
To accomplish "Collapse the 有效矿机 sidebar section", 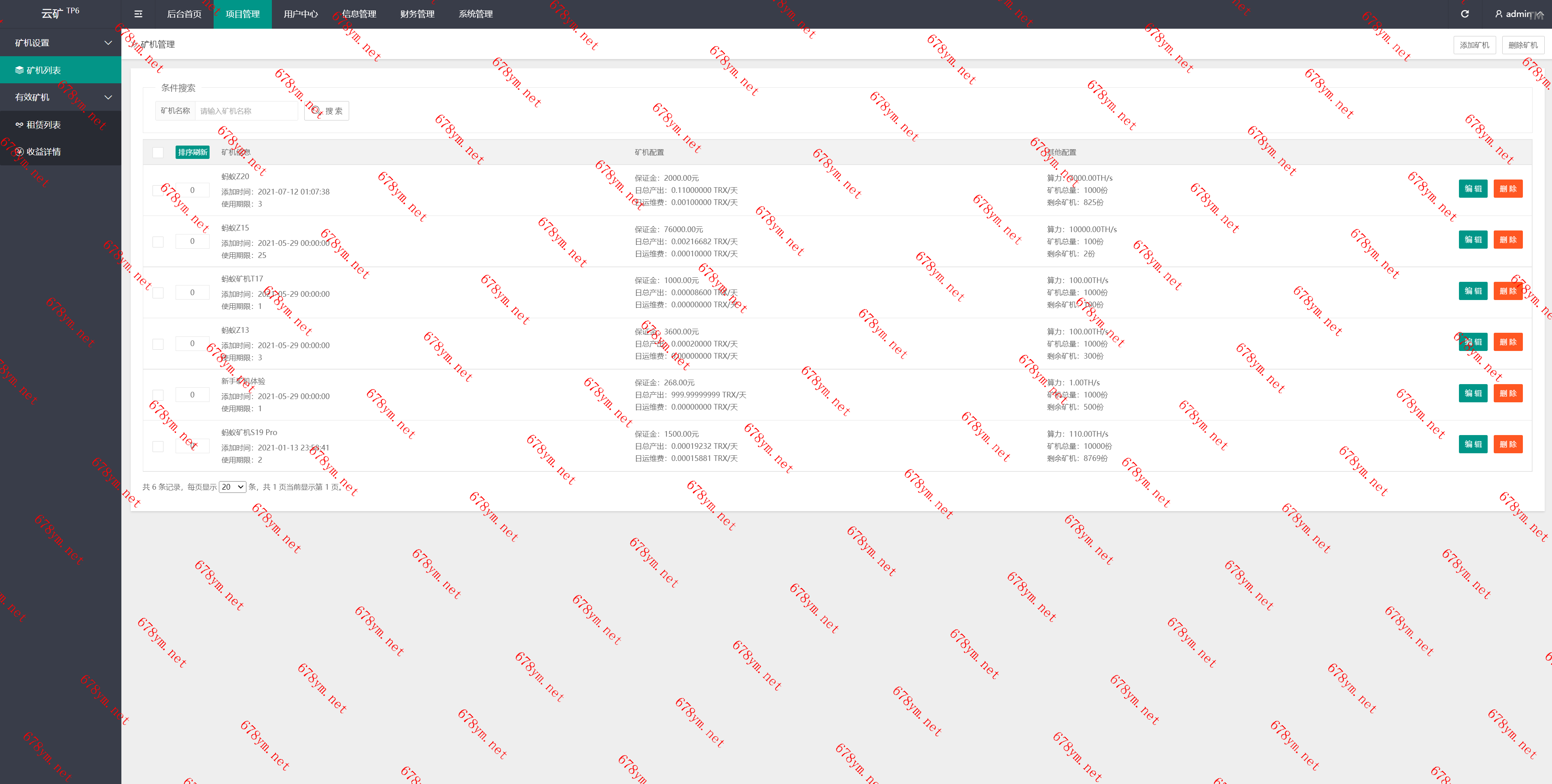I will pos(108,97).
